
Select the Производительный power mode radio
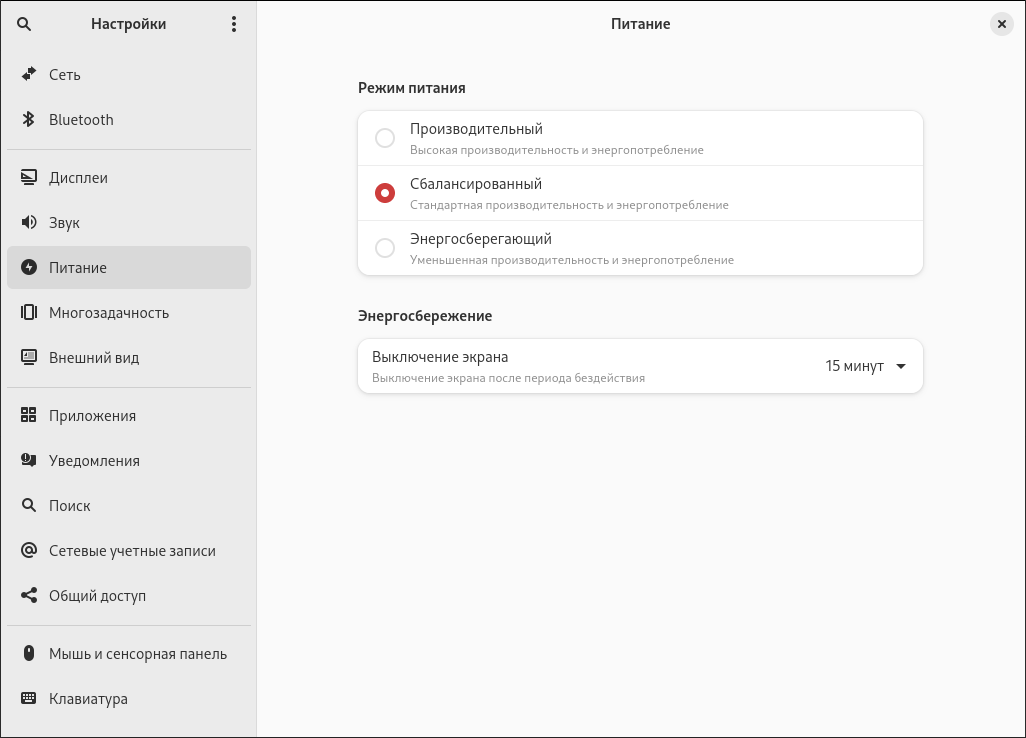point(385,138)
